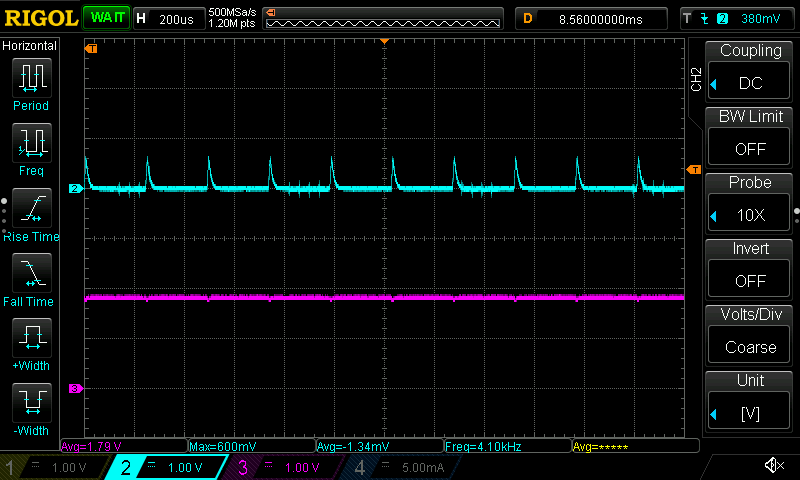800x480 pixels.
Task: Click the channel 4 5.00mA scale value
Action: [x=423, y=467]
